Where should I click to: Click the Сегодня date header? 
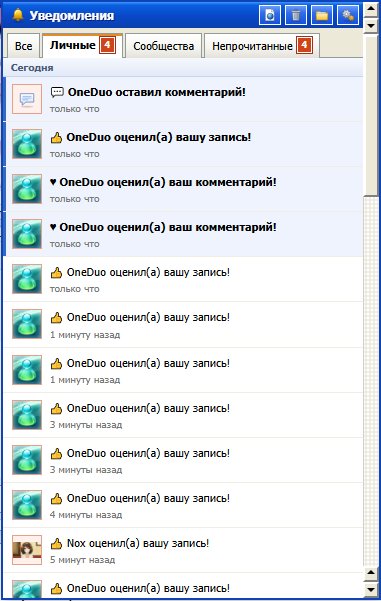[32, 68]
